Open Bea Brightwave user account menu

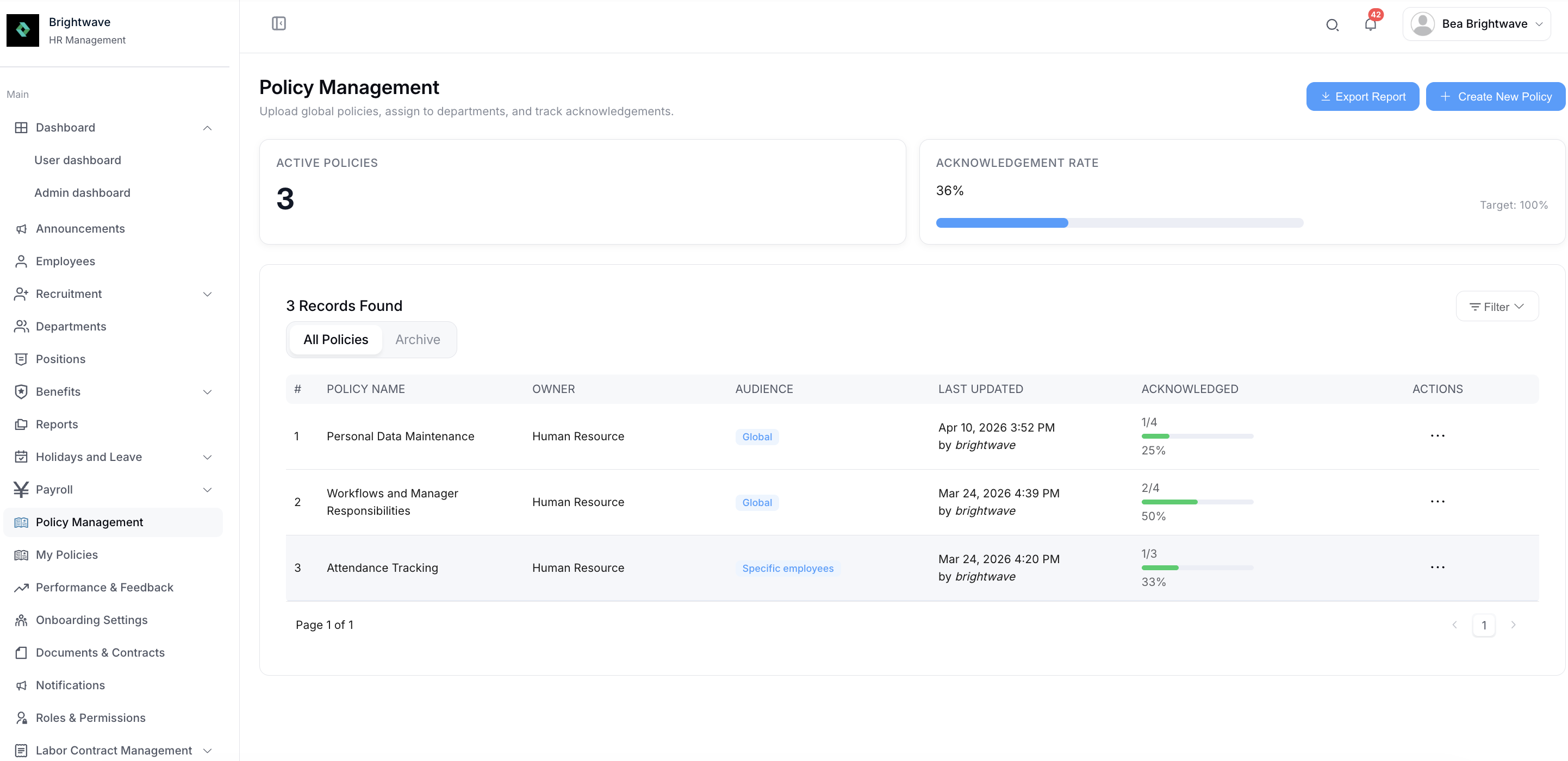pyautogui.click(x=1476, y=24)
